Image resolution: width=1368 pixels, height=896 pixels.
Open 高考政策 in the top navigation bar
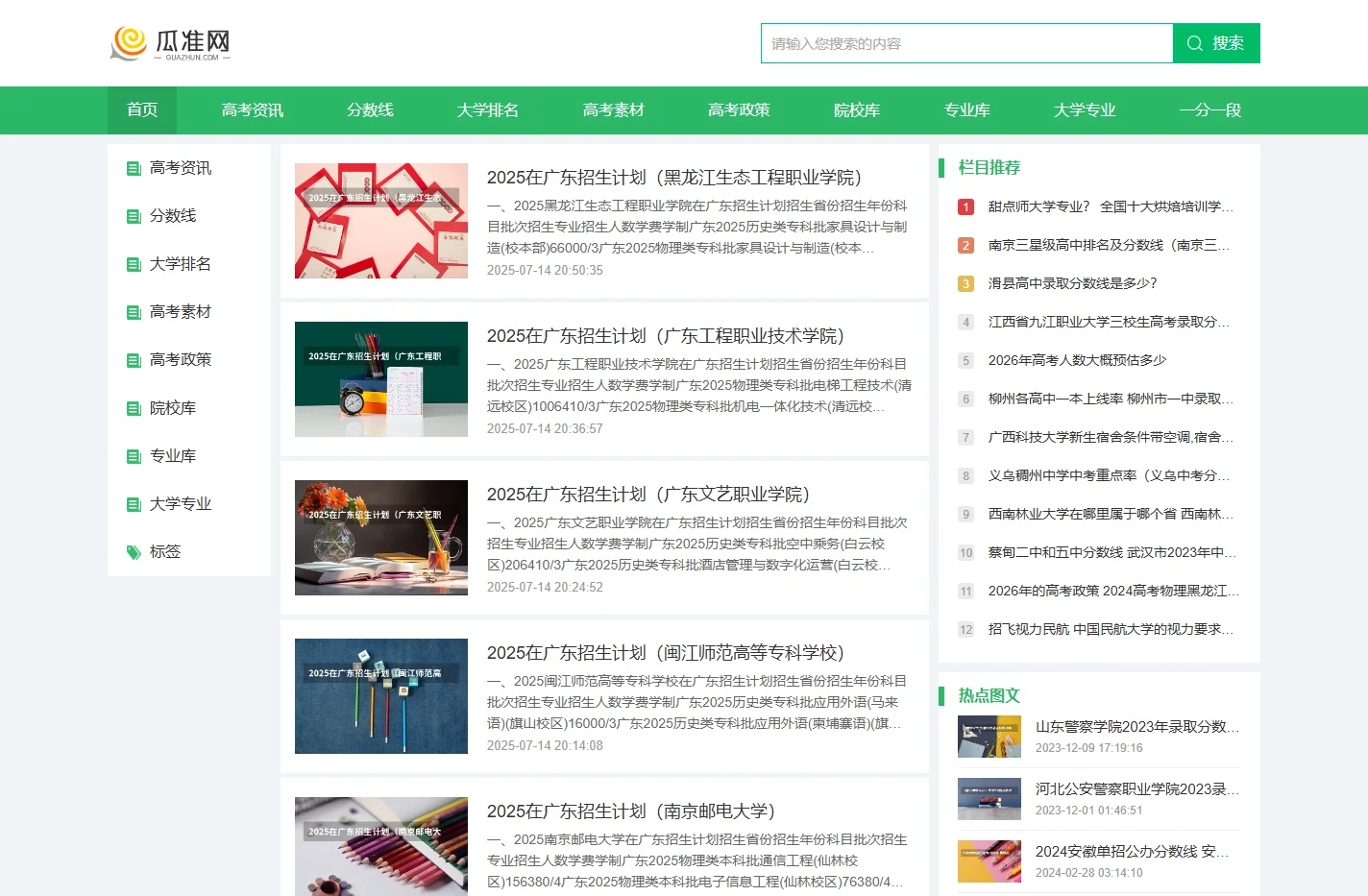[x=739, y=110]
